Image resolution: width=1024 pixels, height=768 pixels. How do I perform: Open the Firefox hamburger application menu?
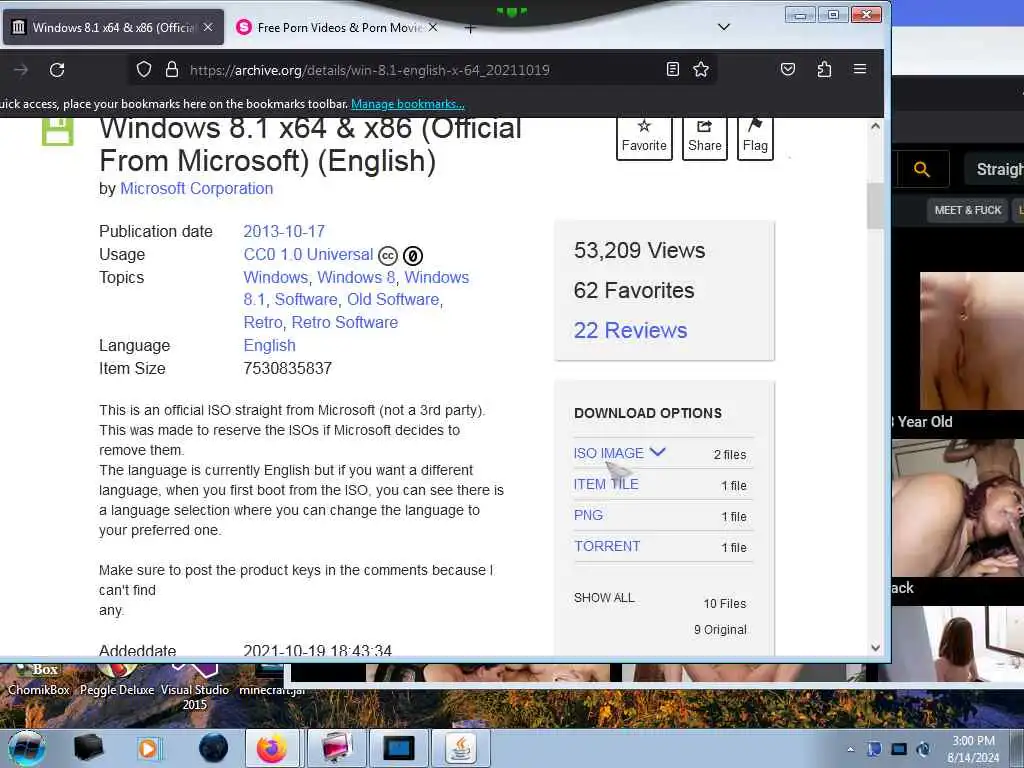click(860, 69)
